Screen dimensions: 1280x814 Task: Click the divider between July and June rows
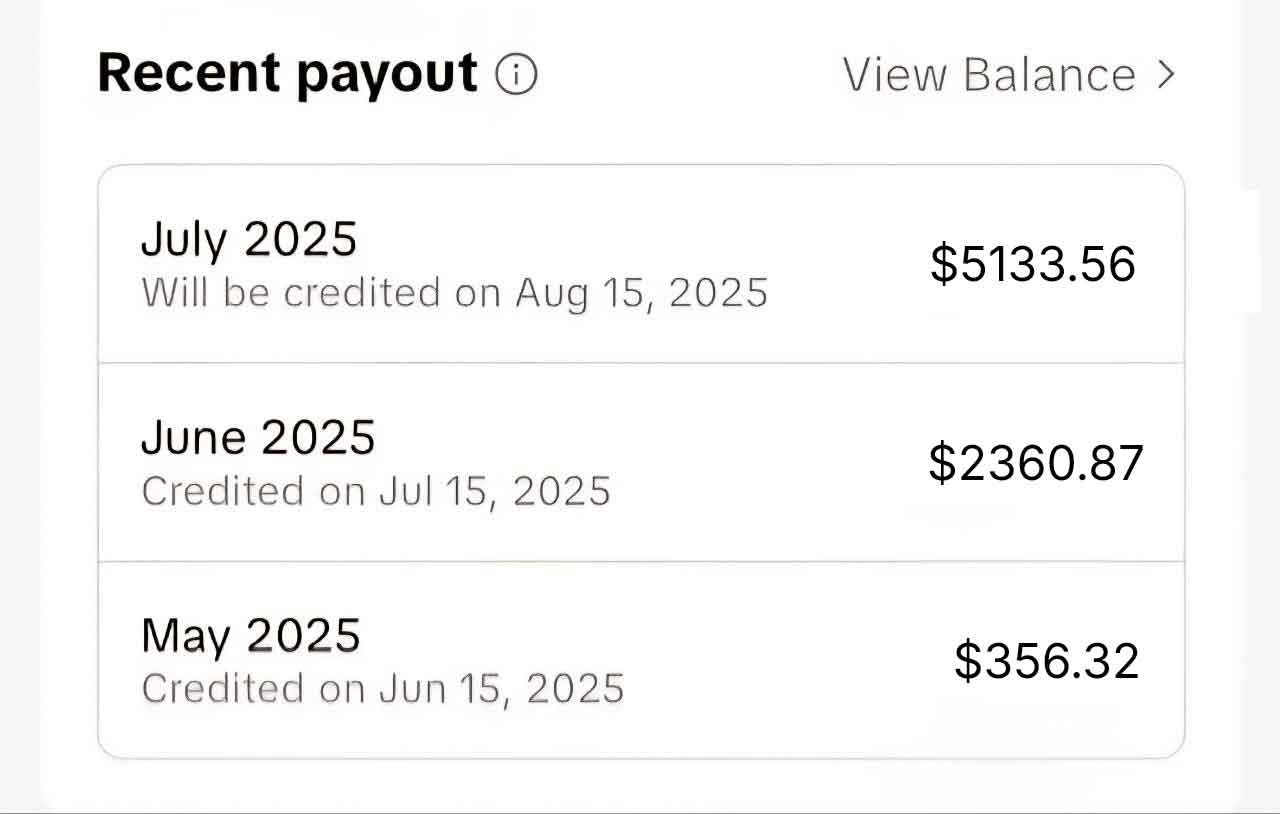click(640, 362)
